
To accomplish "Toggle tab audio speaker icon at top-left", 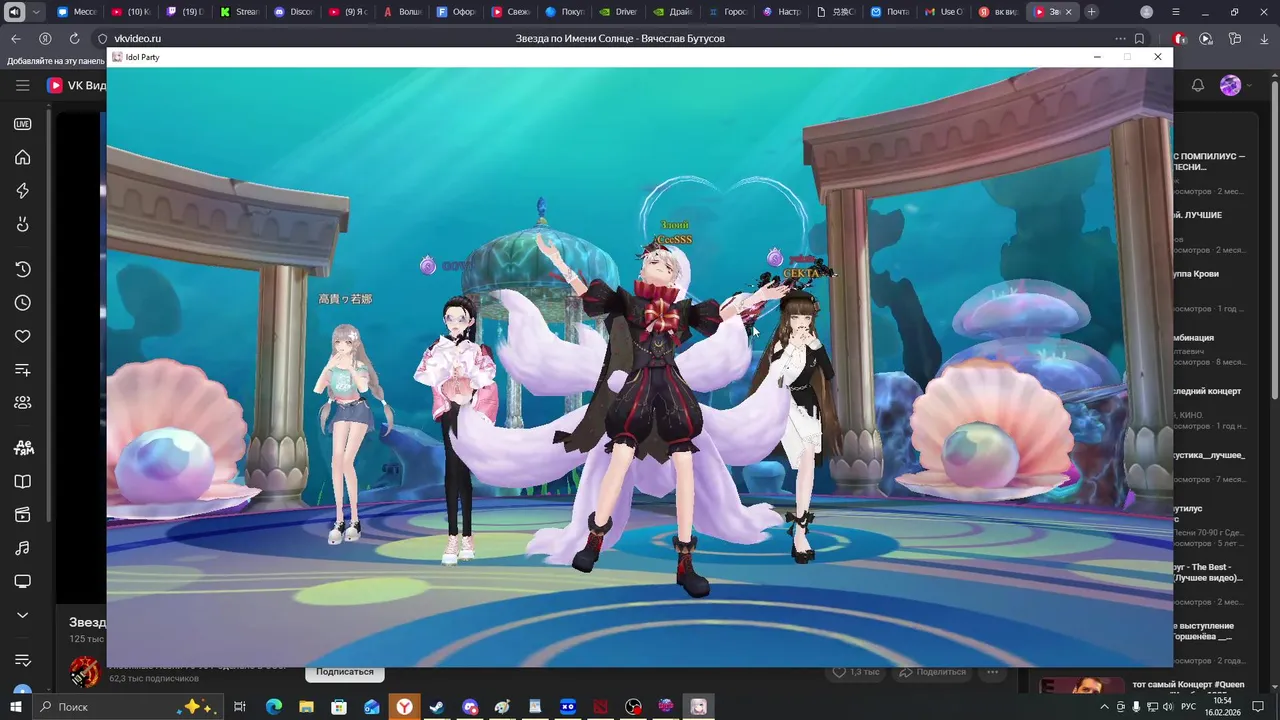I will pos(14,12).
